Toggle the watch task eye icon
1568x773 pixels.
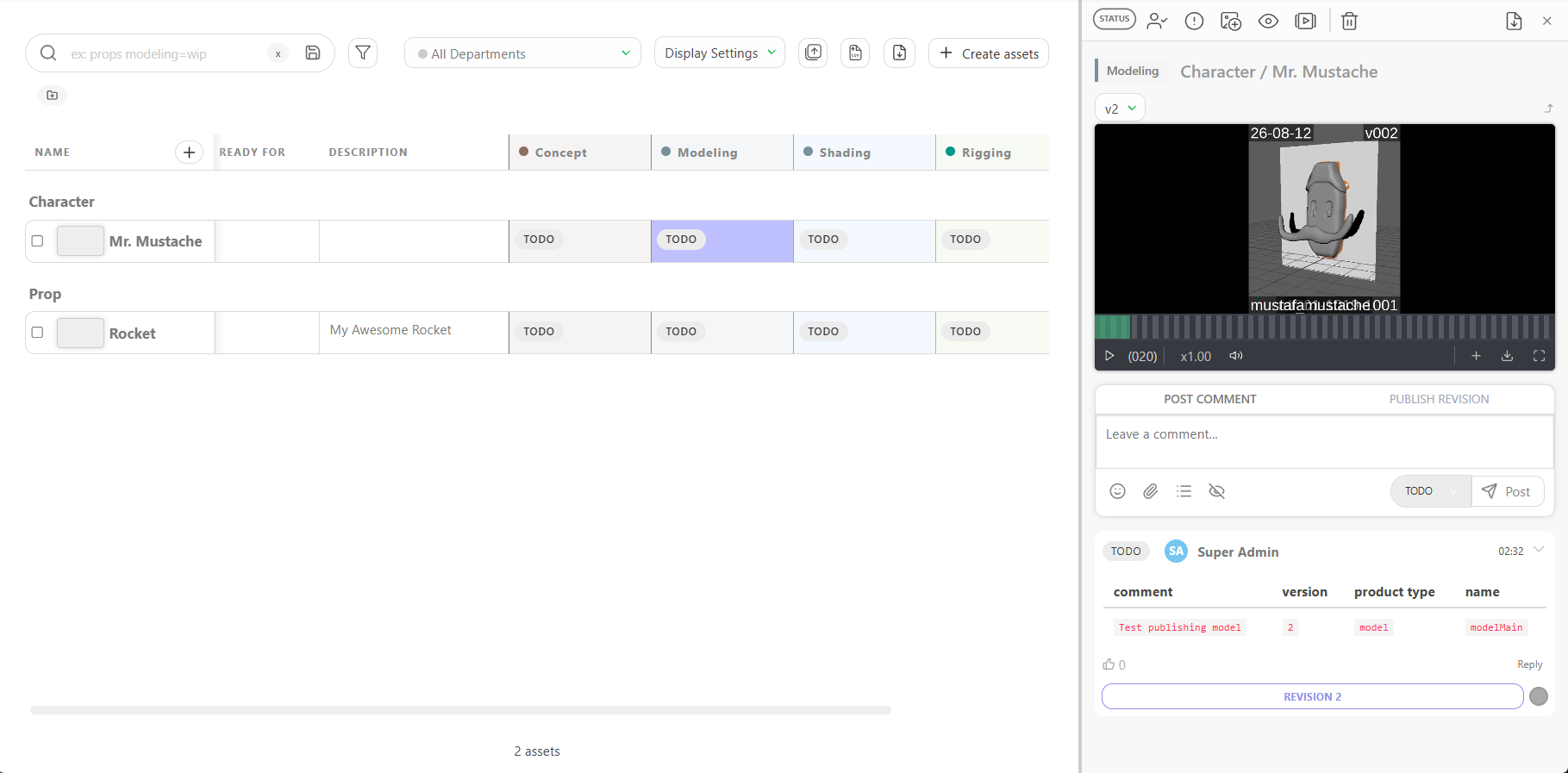point(1268,21)
